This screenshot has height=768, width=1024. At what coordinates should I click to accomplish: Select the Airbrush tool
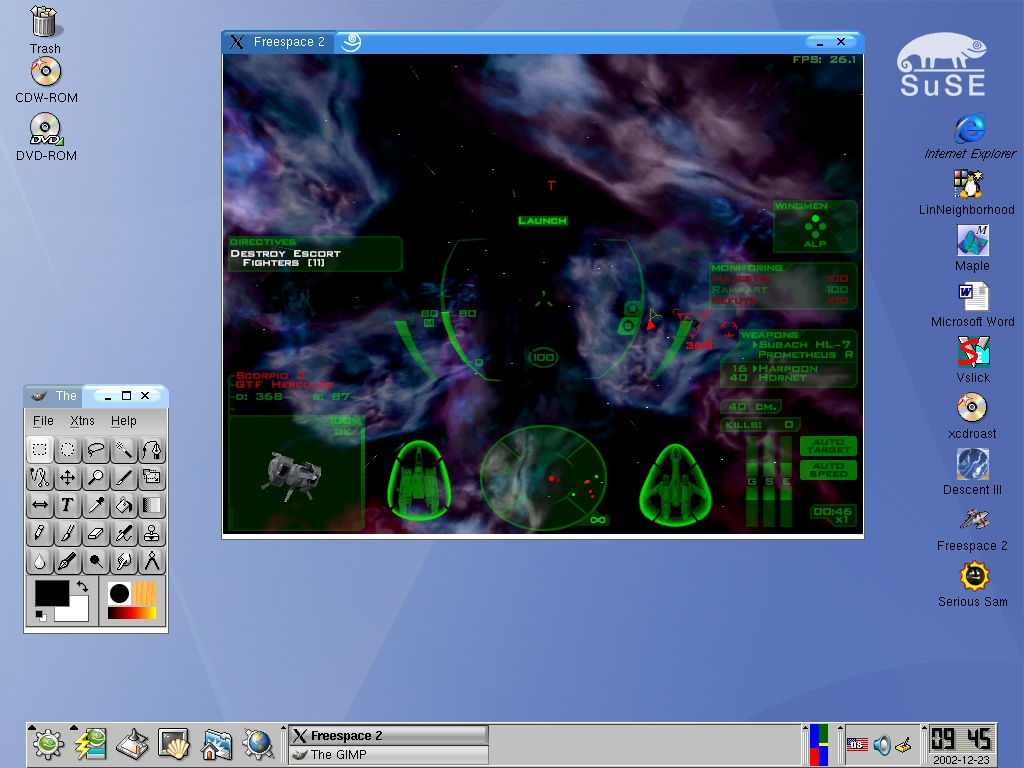[124, 534]
